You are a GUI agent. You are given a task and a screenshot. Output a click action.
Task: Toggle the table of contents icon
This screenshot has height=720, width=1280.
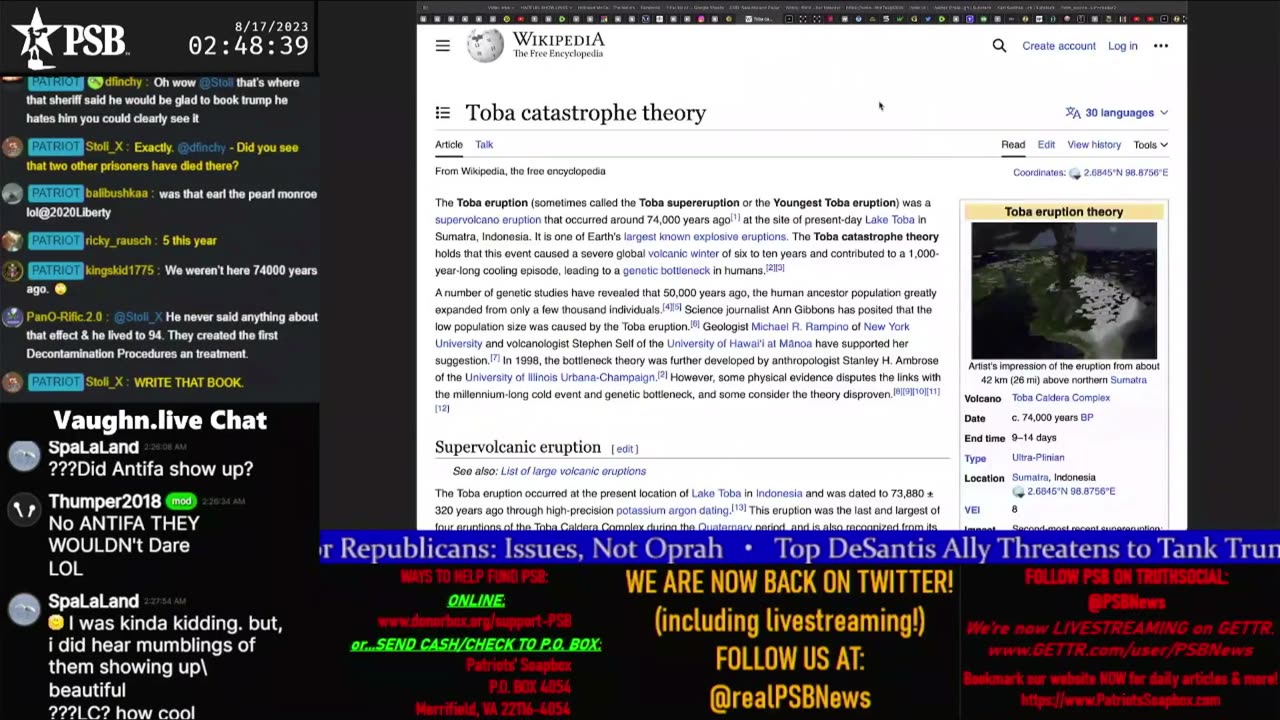point(443,113)
